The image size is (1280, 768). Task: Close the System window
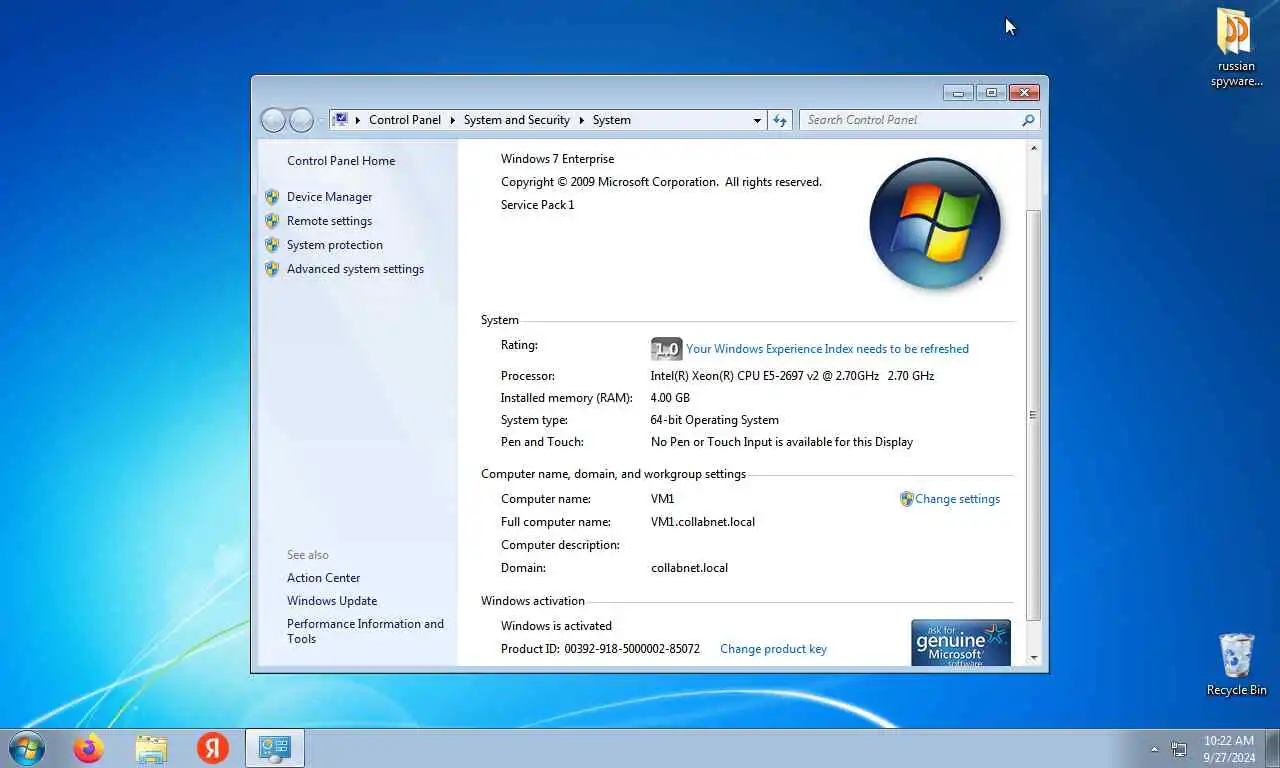coord(1024,93)
